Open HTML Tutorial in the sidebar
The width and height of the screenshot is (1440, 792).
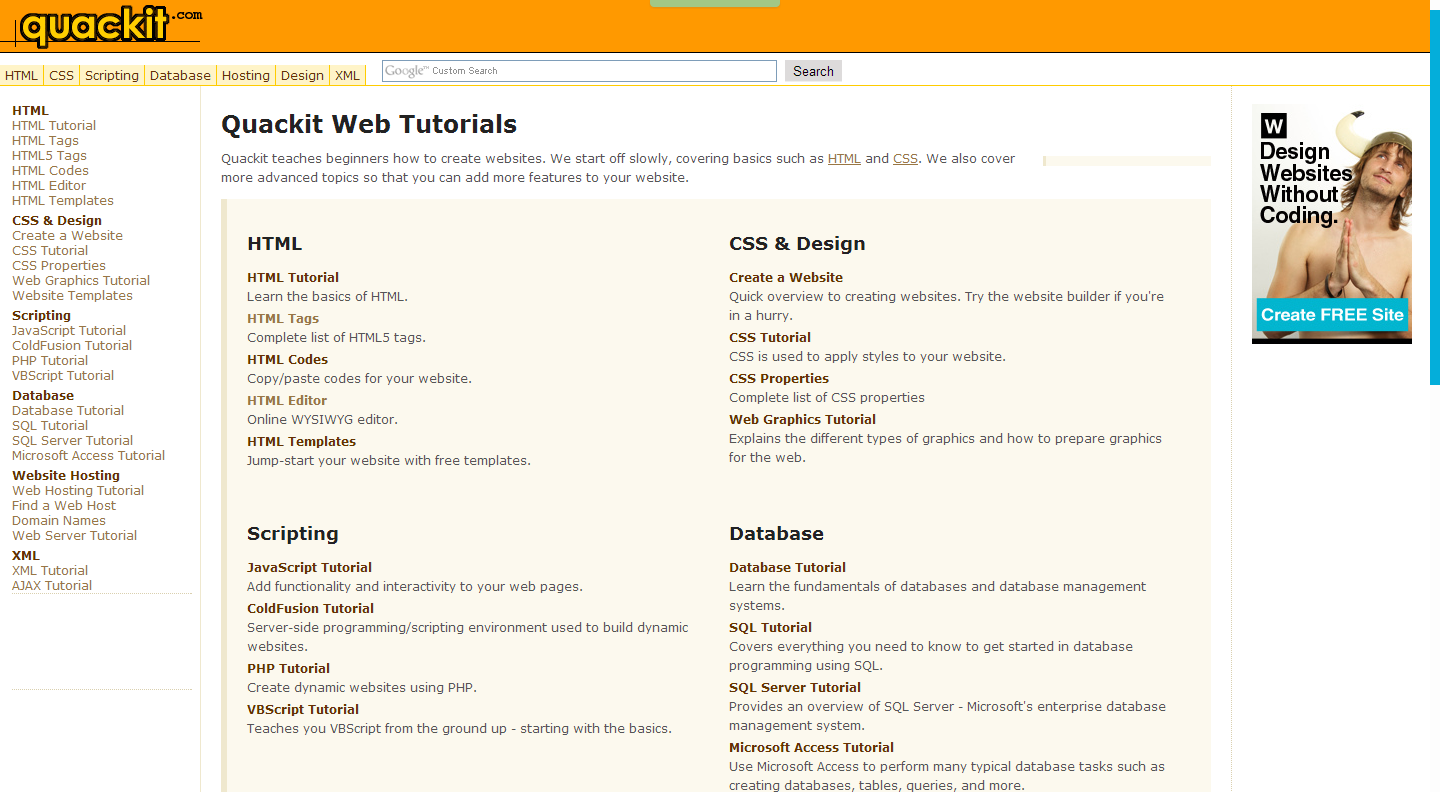pos(54,126)
